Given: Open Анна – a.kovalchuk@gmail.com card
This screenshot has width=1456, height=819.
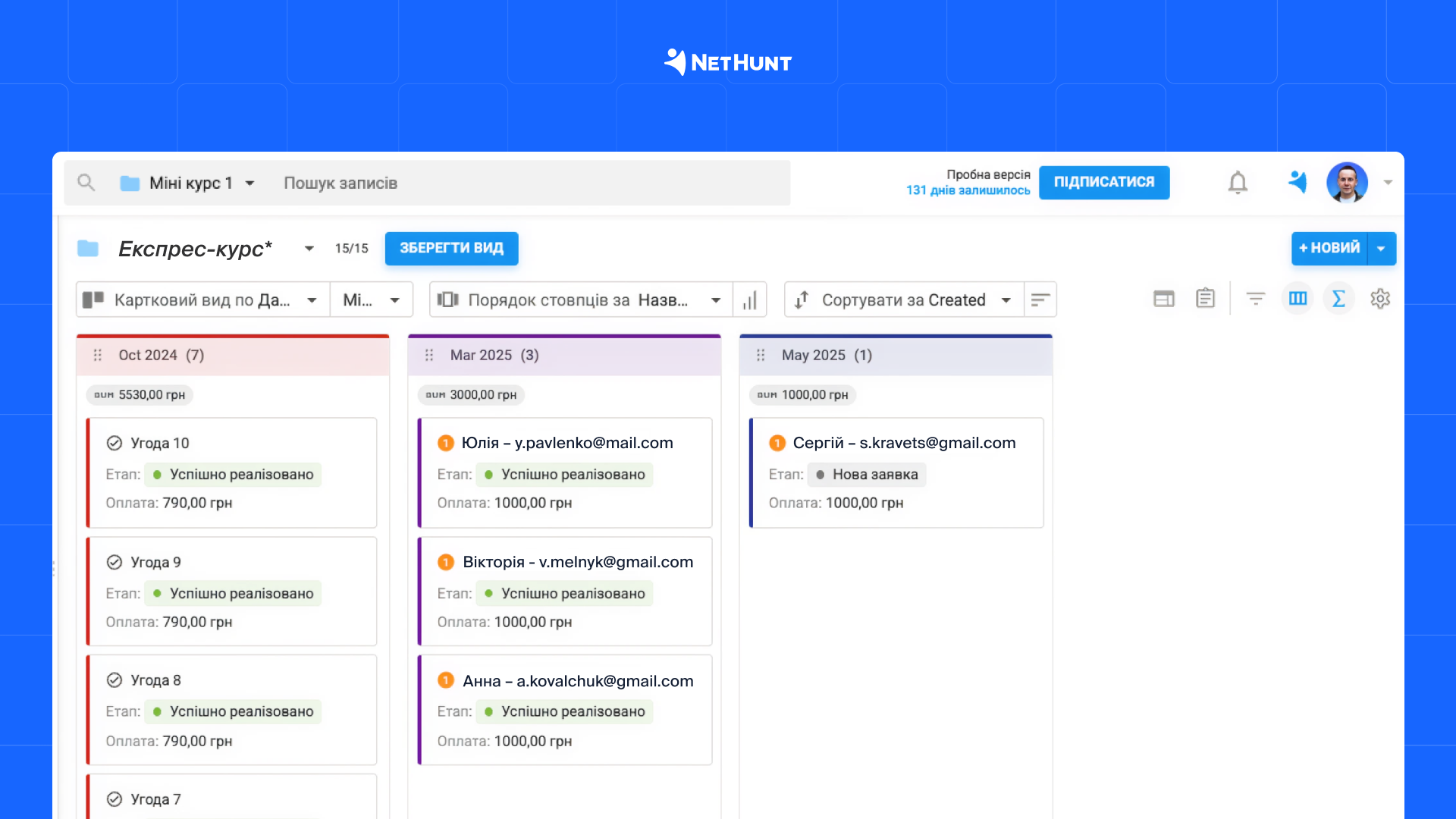Looking at the screenshot, I should tap(578, 681).
